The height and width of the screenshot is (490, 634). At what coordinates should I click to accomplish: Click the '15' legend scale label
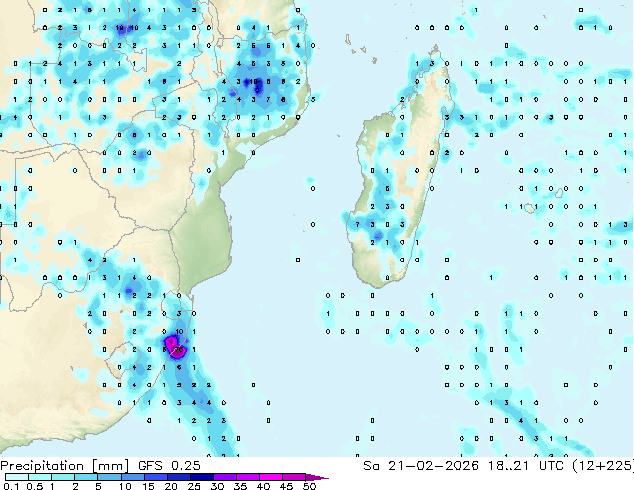[x=148, y=486]
